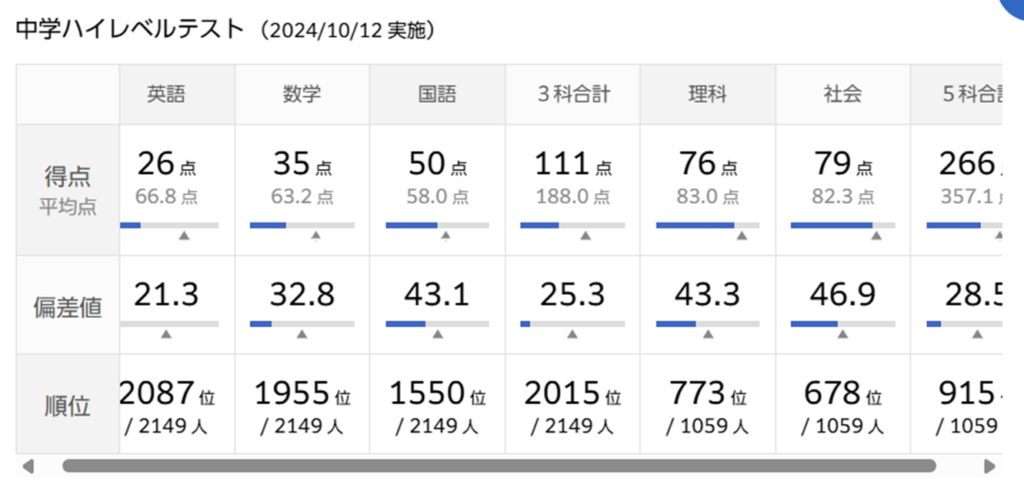Screen dimensions: 1024x488
Task: Click the left scroll arrow of the table
Action: 28,466
